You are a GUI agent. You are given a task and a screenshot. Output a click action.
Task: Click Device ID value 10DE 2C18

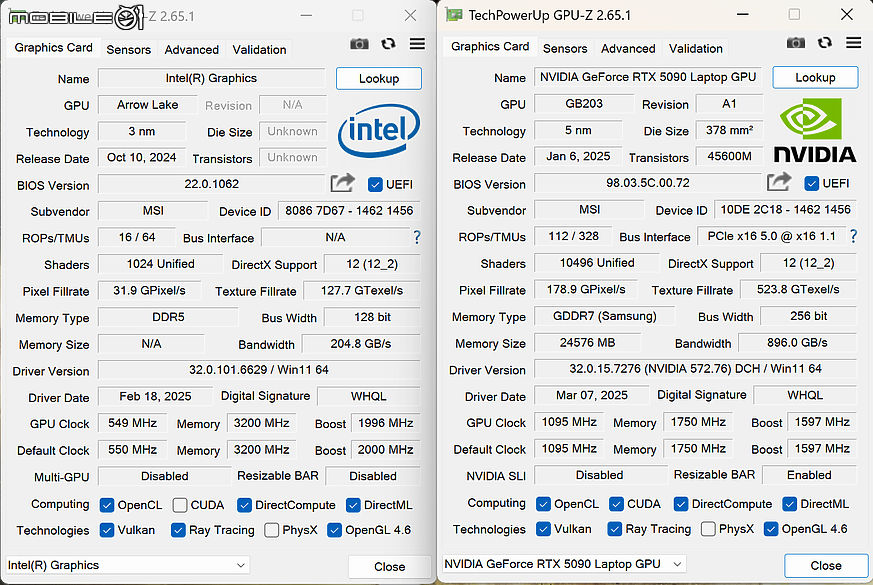(786, 210)
